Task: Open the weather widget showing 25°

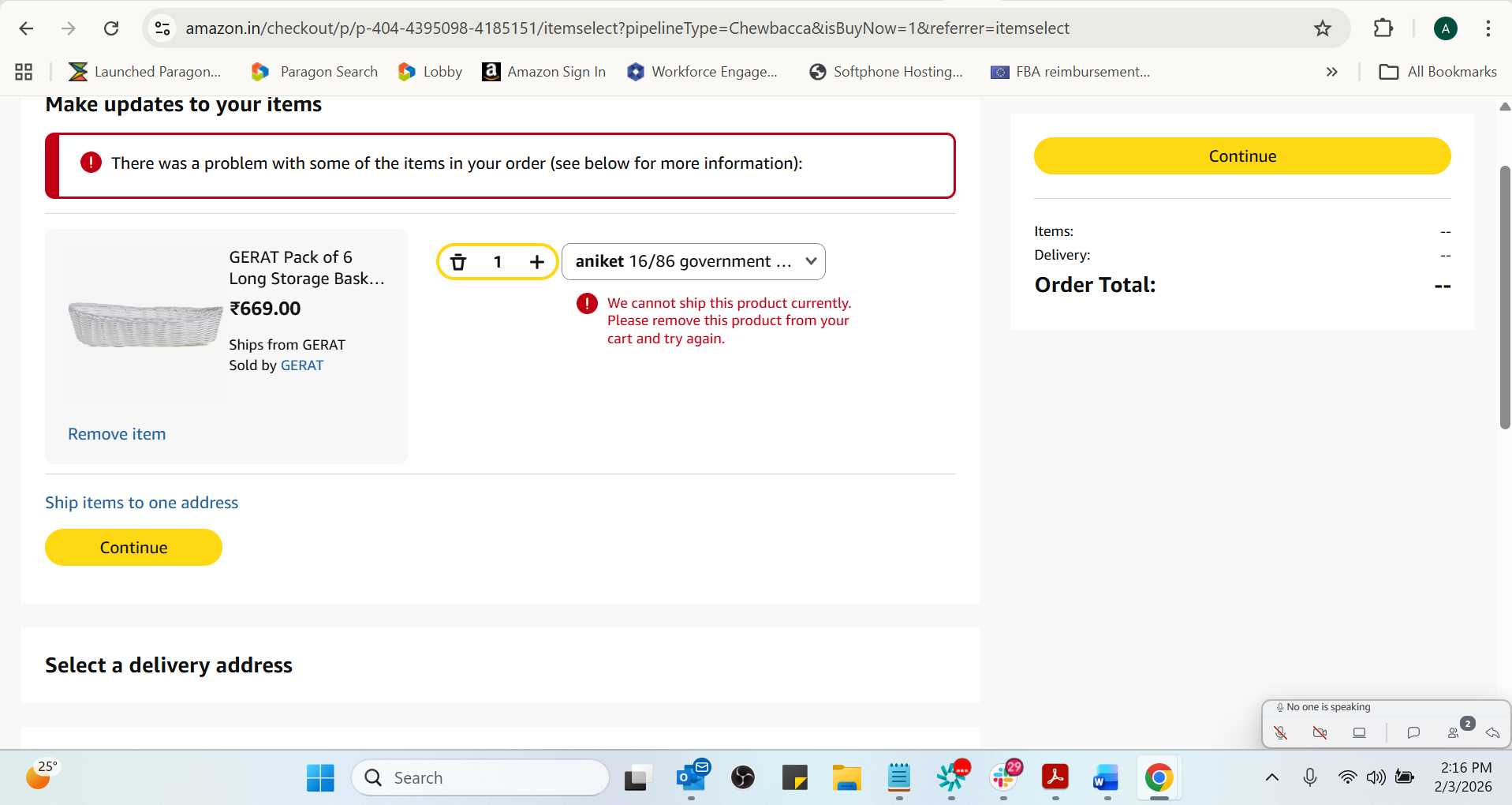Action: click(41, 776)
